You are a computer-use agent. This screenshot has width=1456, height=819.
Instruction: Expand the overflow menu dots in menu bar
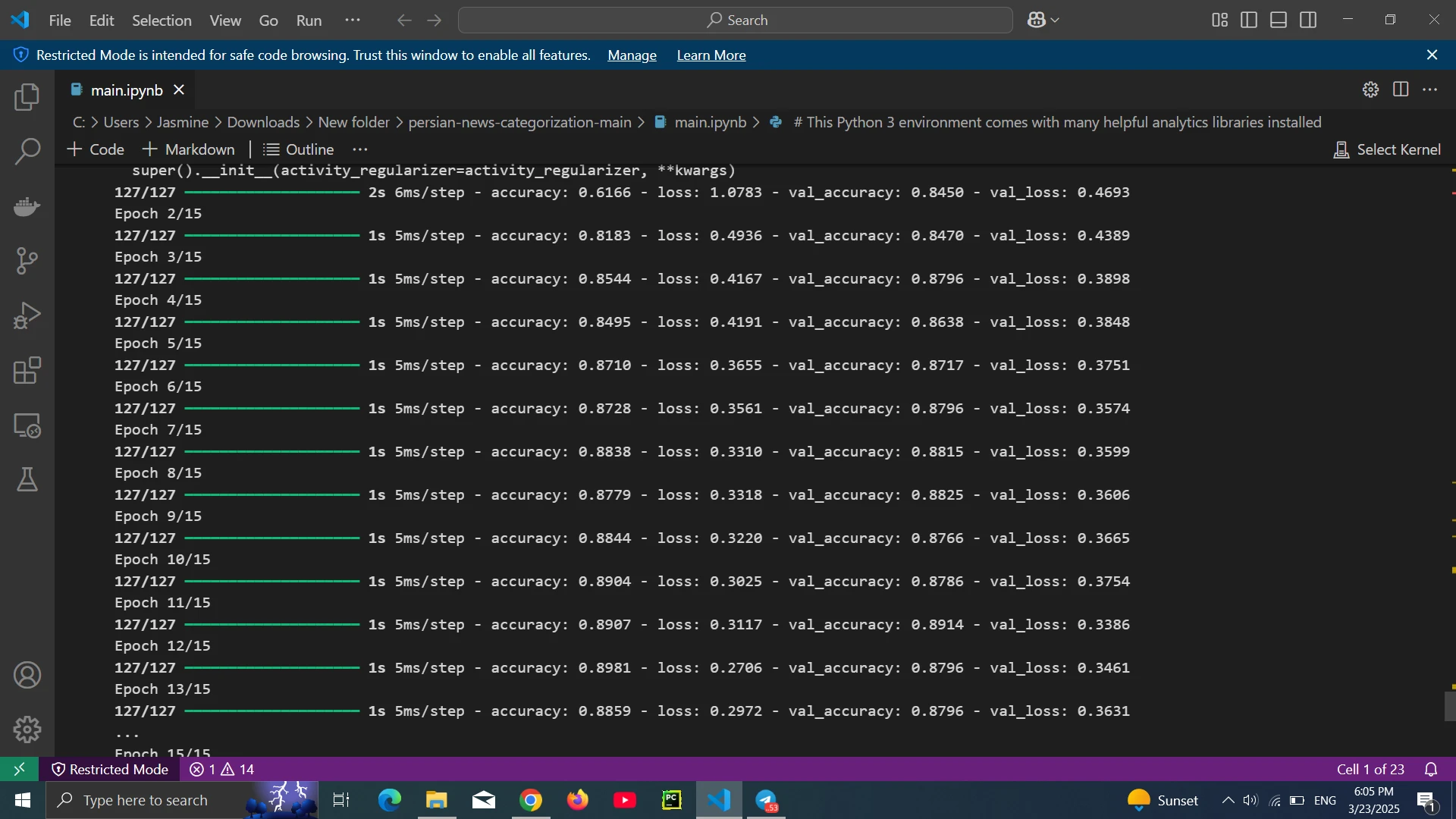pos(353,20)
